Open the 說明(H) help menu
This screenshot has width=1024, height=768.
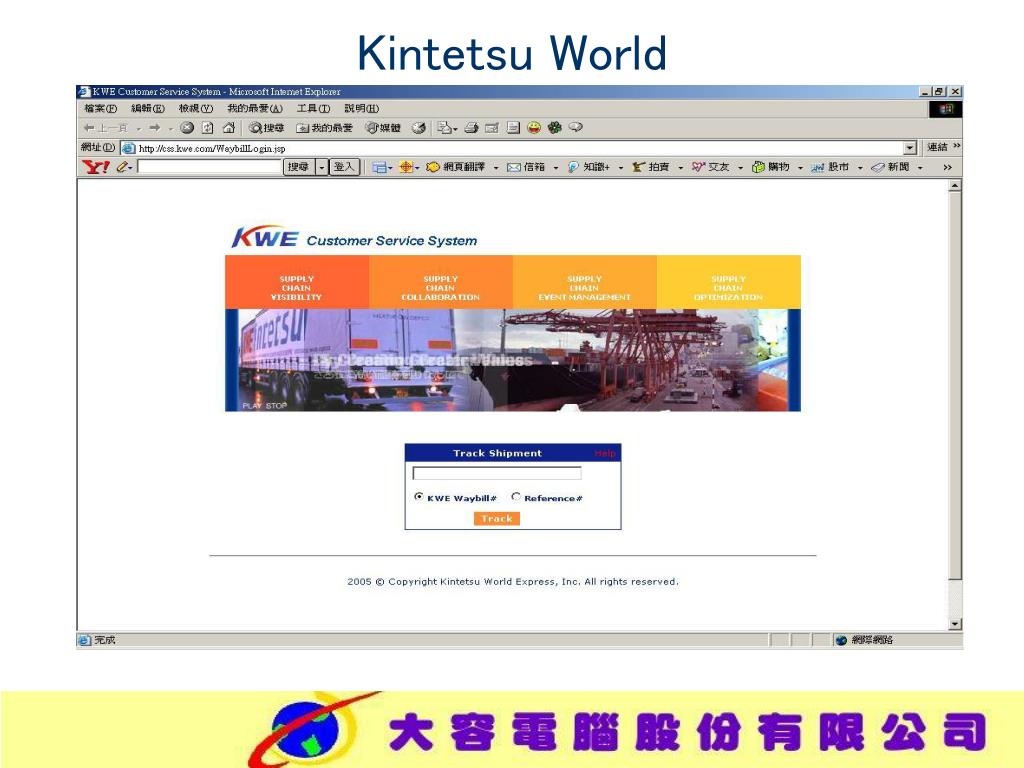361,108
